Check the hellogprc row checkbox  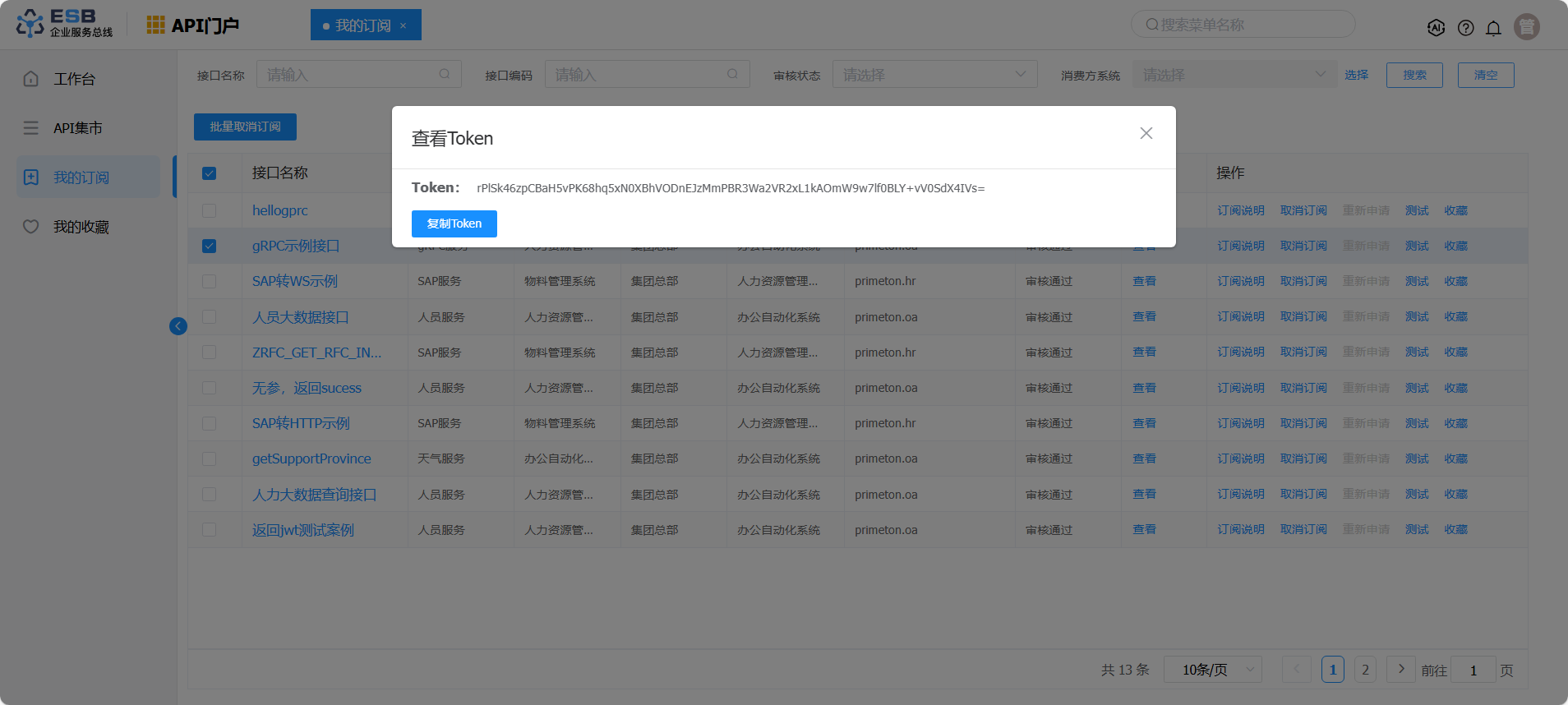coord(209,210)
